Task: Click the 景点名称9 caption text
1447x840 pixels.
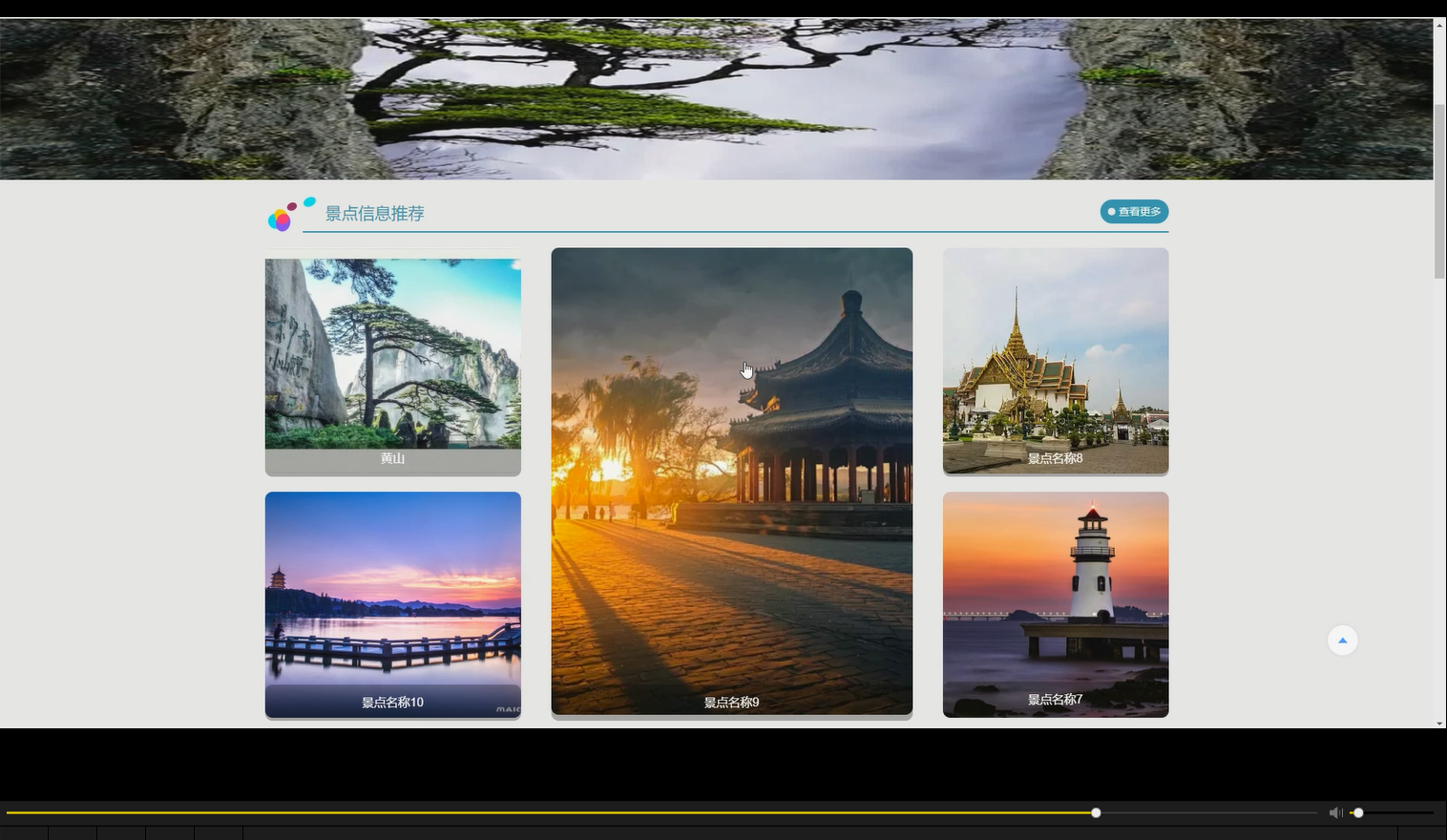Action: [732, 703]
